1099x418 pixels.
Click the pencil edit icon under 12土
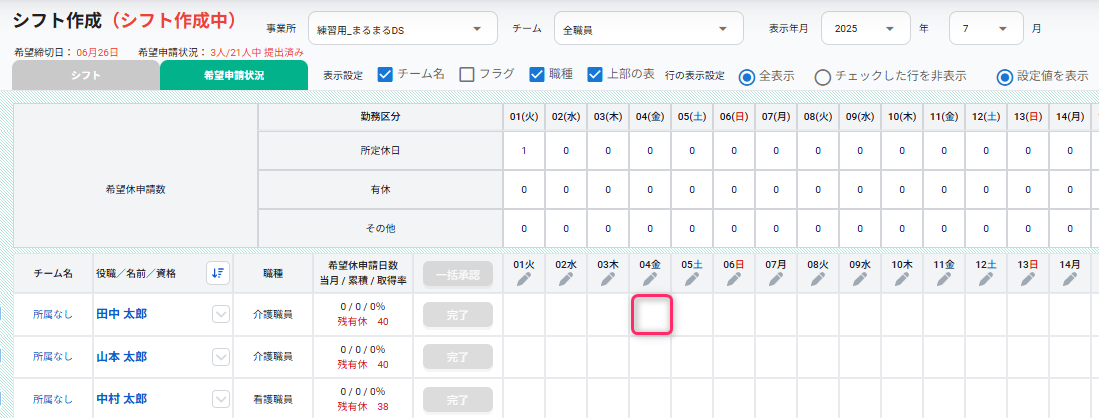pos(986,279)
